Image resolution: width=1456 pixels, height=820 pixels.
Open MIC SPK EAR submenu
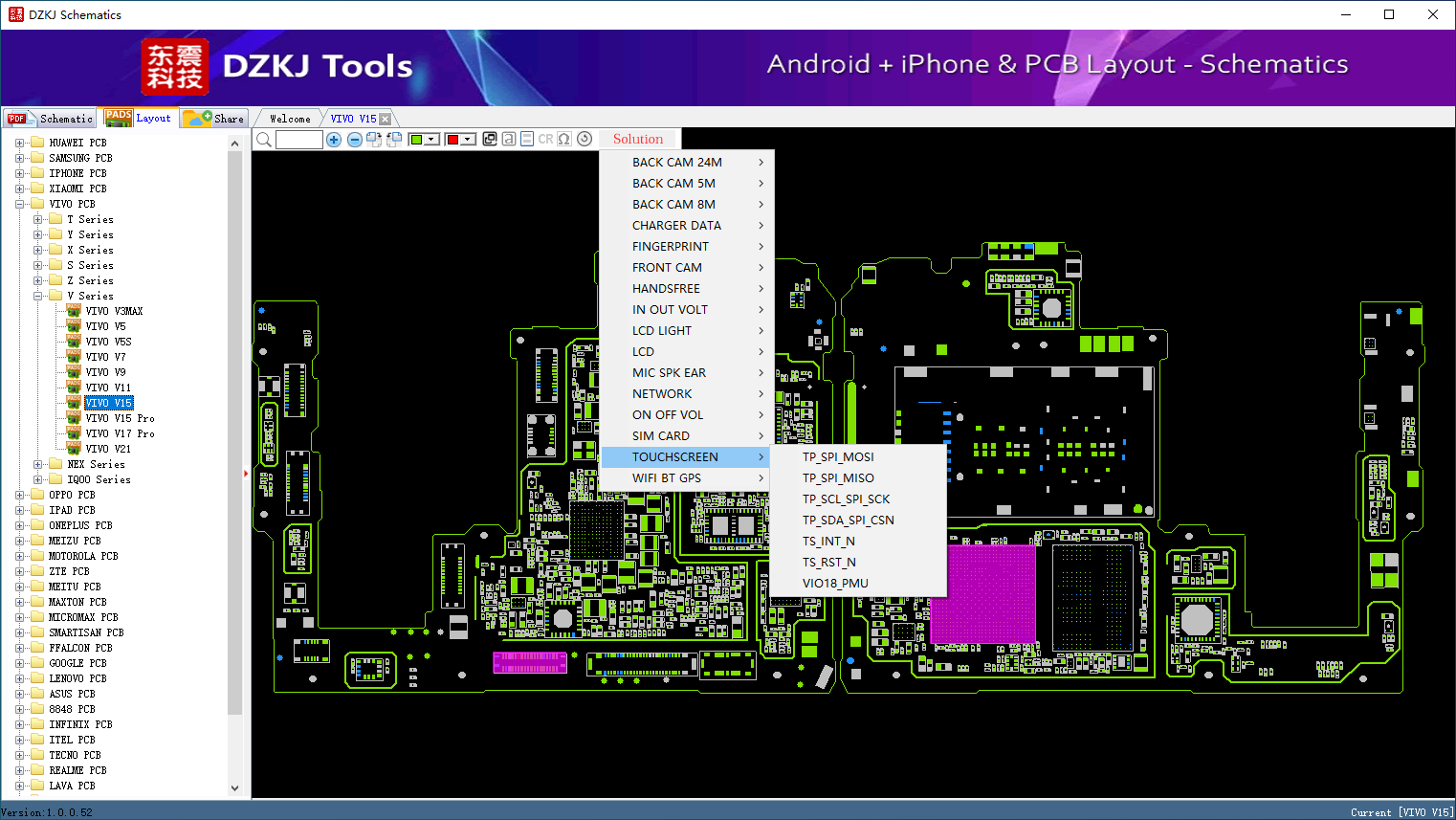(x=687, y=373)
